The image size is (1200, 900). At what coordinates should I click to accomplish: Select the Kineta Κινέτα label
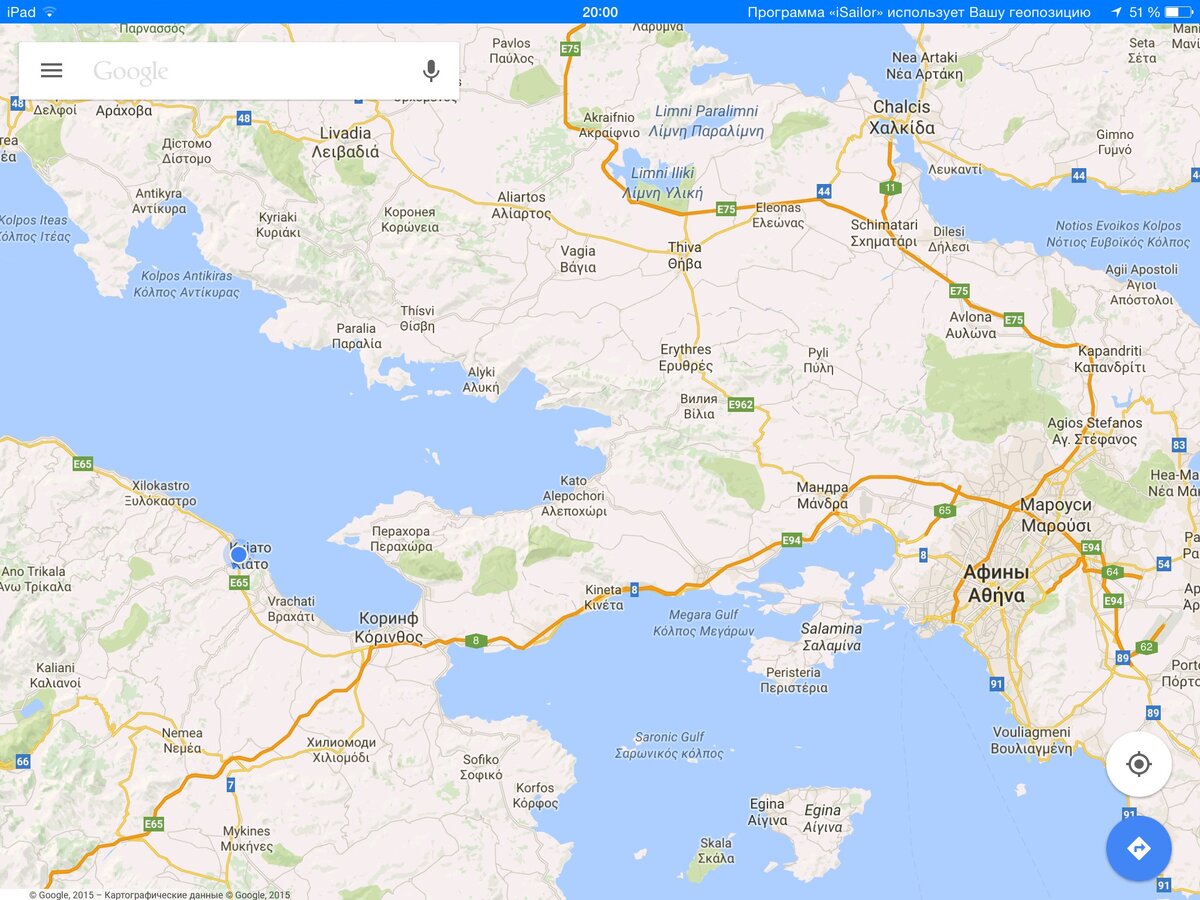click(x=604, y=597)
